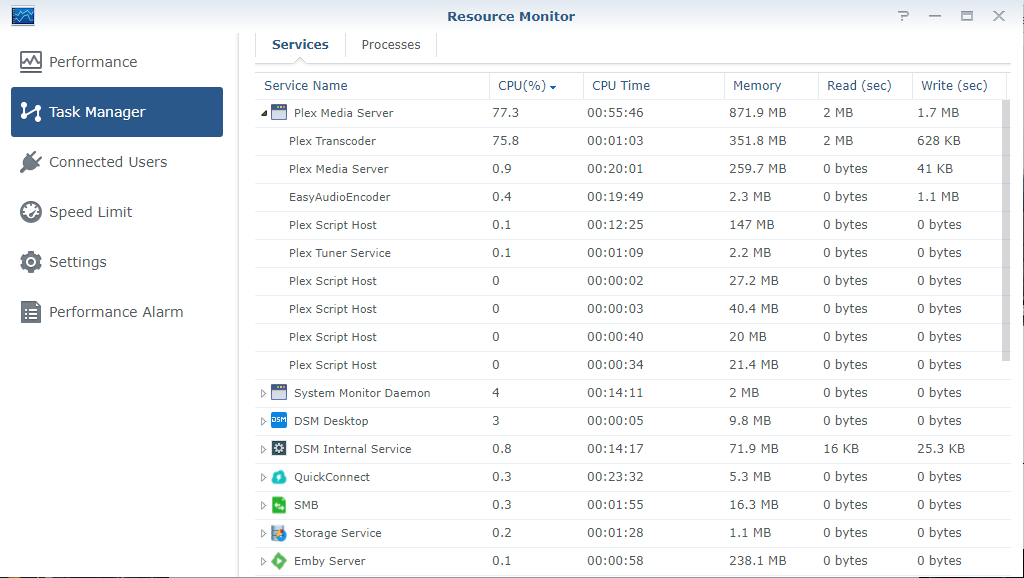Screen dimensions: 1024x578
Task: Click the 16.3 MB memory value
Action: pos(754,505)
